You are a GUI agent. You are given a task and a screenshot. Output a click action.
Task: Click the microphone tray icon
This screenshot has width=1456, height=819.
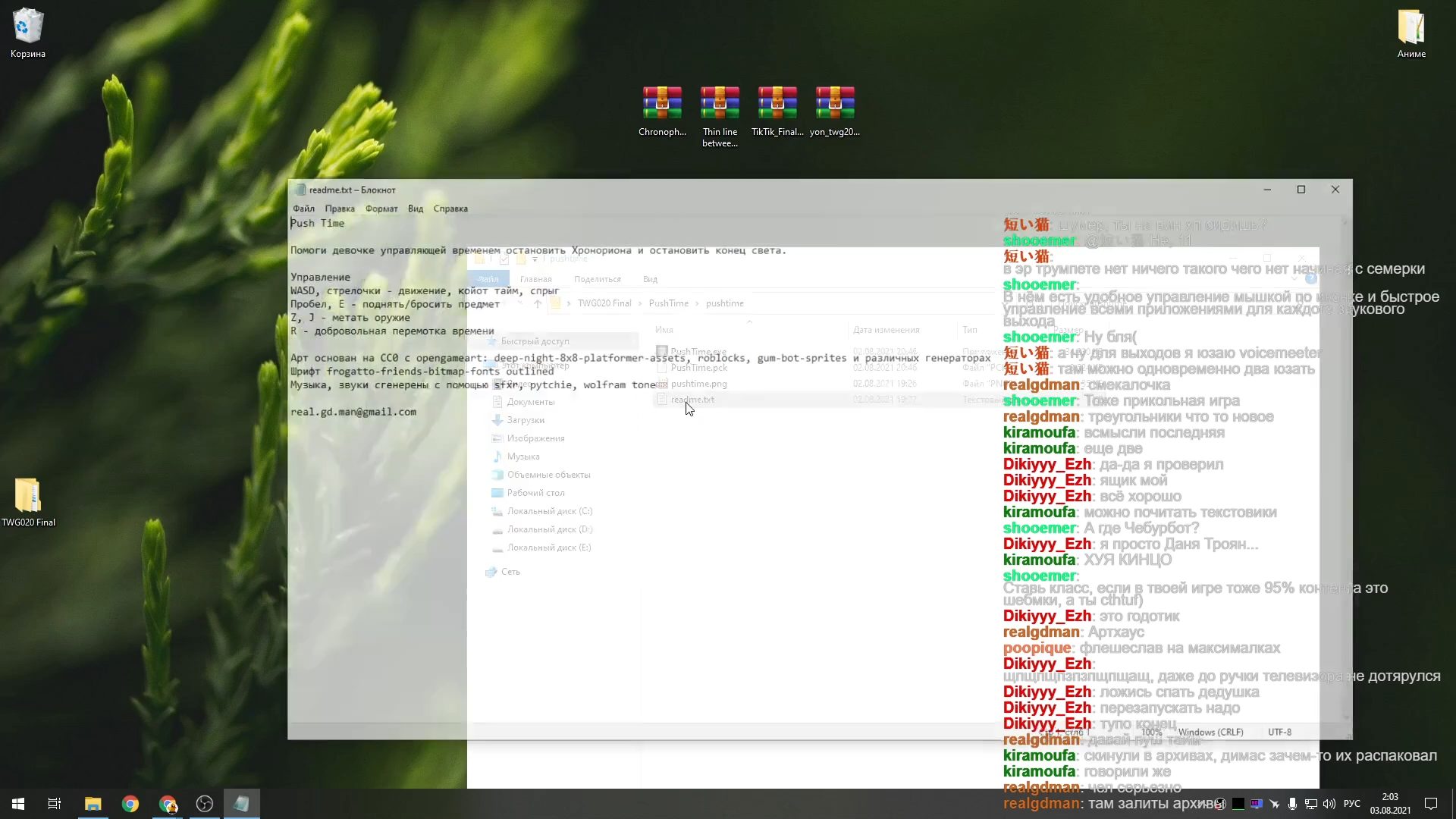1292,804
